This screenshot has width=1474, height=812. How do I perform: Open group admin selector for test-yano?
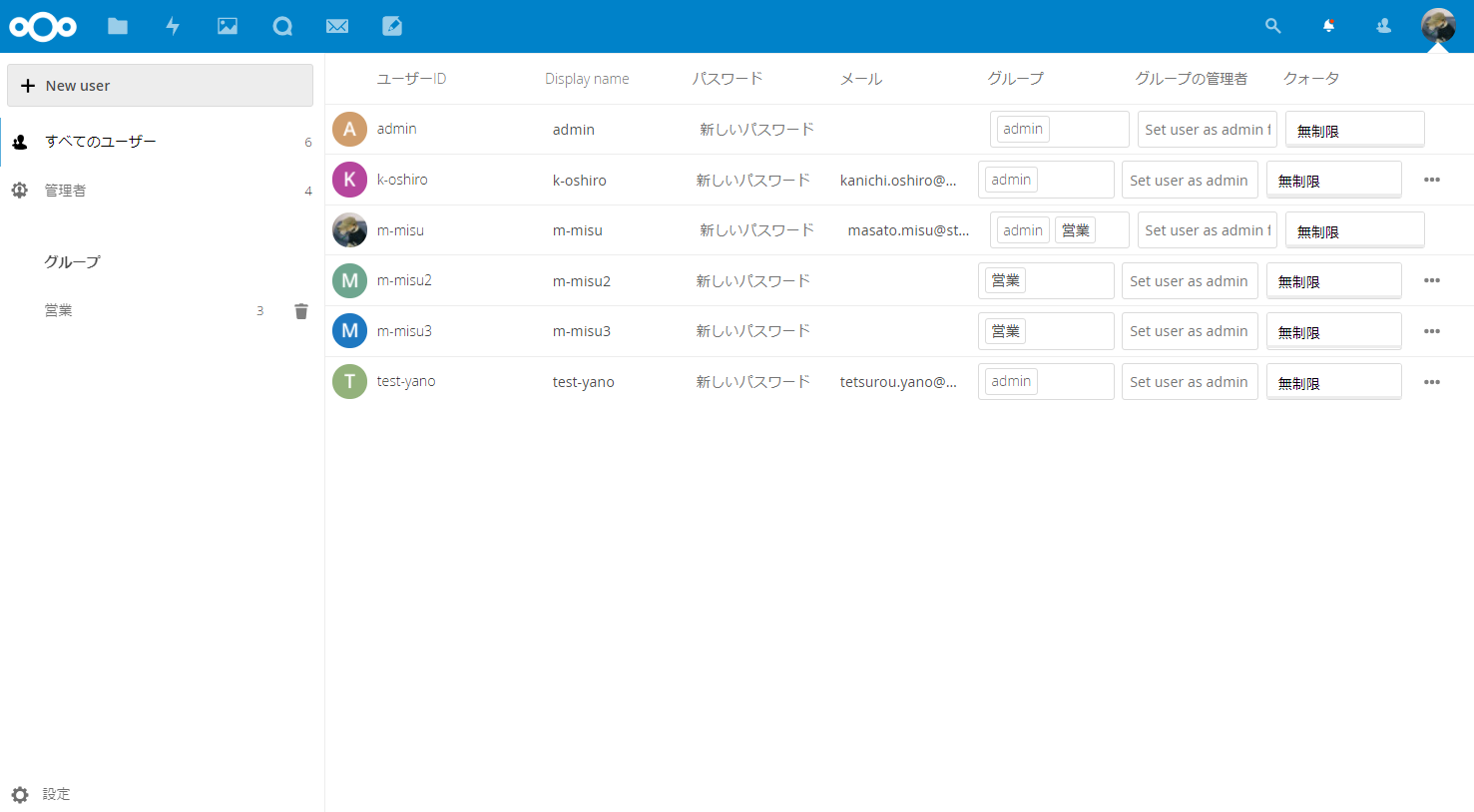tap(1190, 382)
